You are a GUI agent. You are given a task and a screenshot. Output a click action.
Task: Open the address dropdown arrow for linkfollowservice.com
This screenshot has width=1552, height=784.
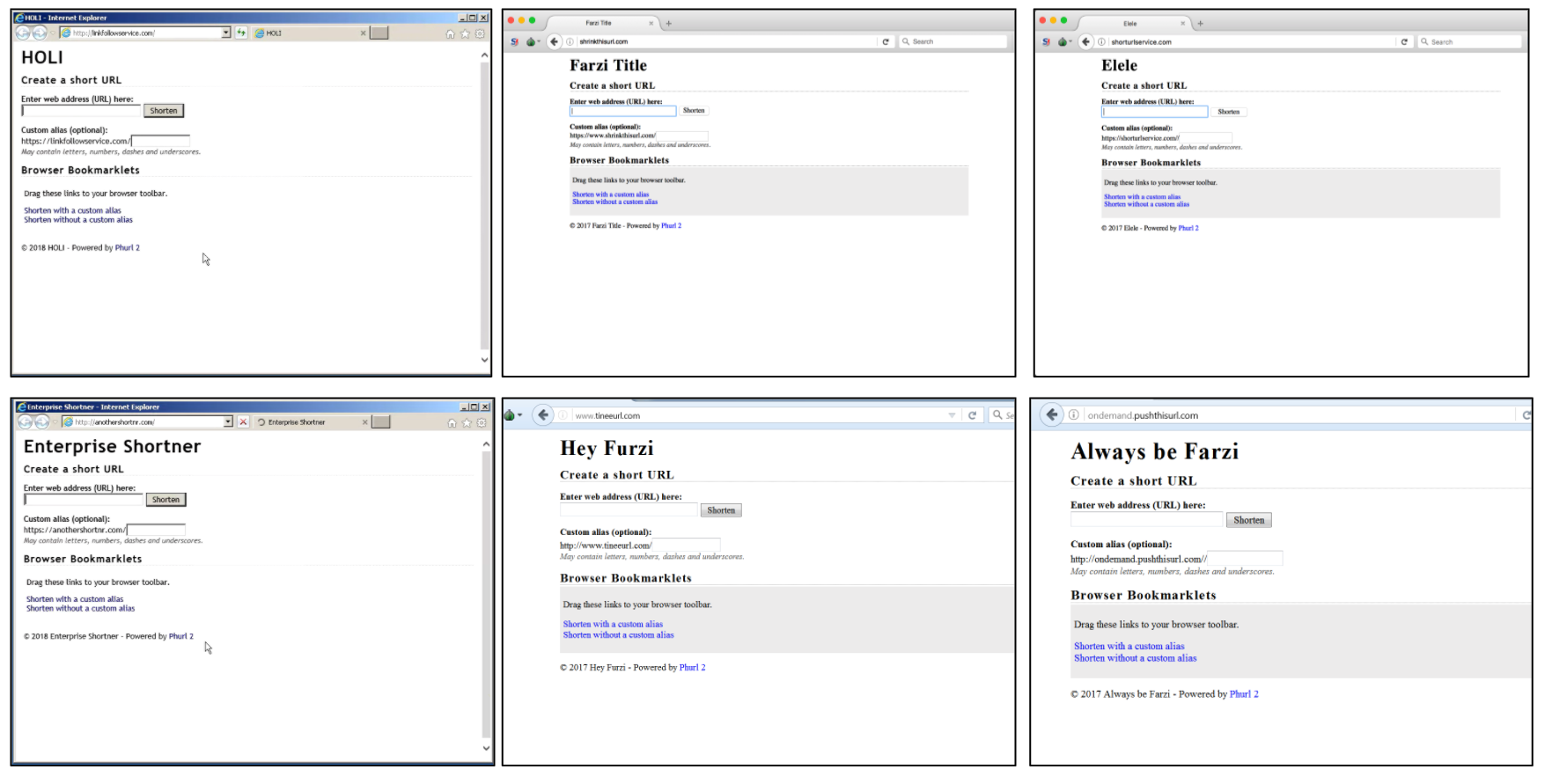tap(226, 33)
